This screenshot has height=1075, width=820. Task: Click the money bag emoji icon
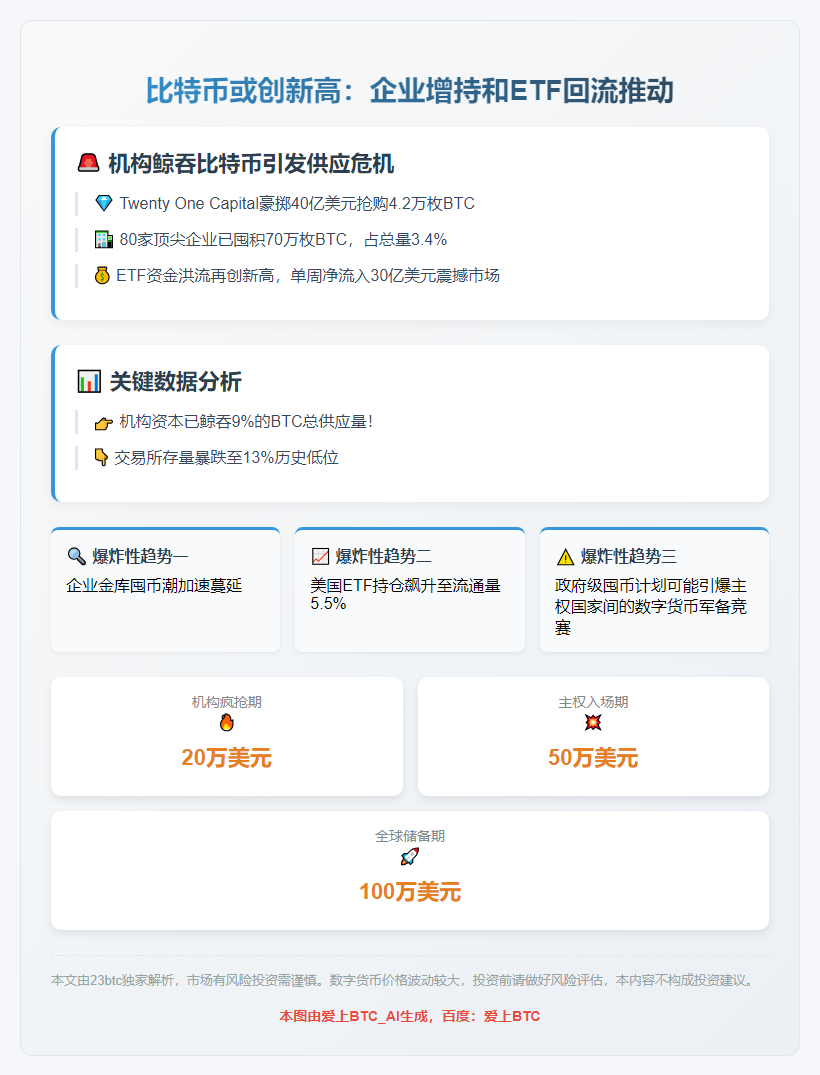102,276
